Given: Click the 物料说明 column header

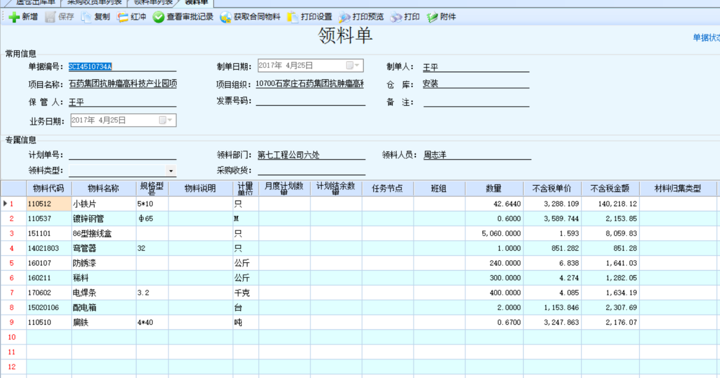Looking at the screenshot, I should pos(200,188).
